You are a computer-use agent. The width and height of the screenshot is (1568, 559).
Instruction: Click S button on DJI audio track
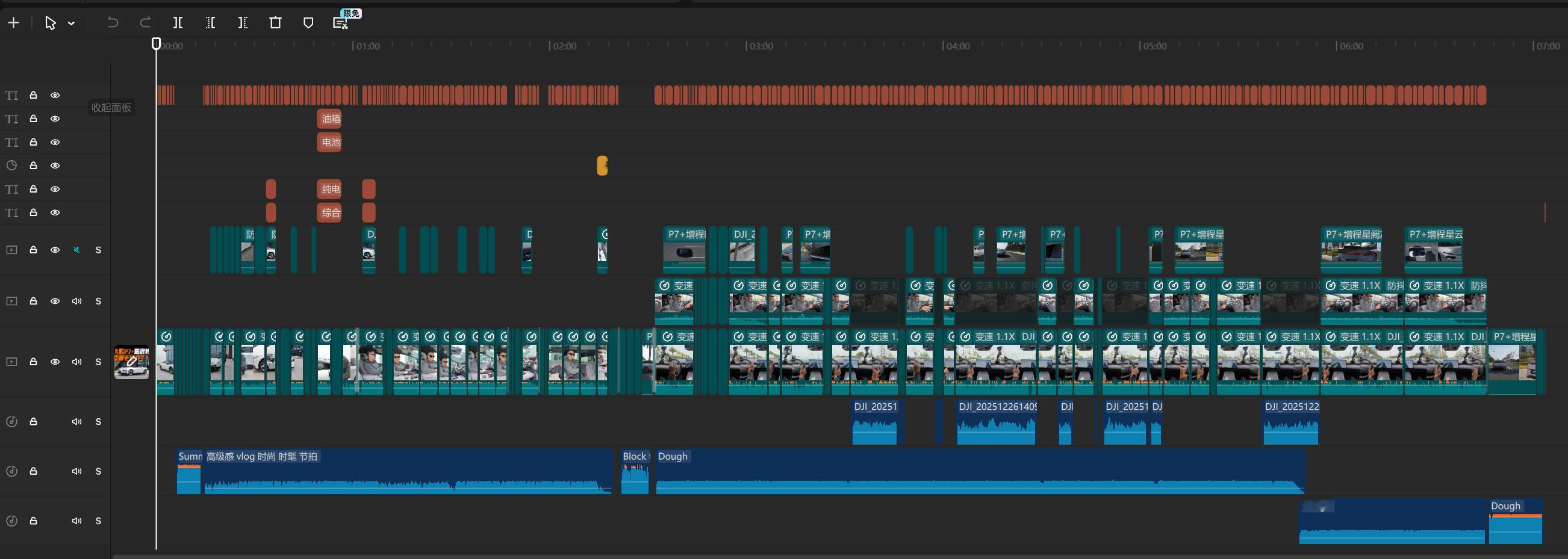click(x=98, y=422)
